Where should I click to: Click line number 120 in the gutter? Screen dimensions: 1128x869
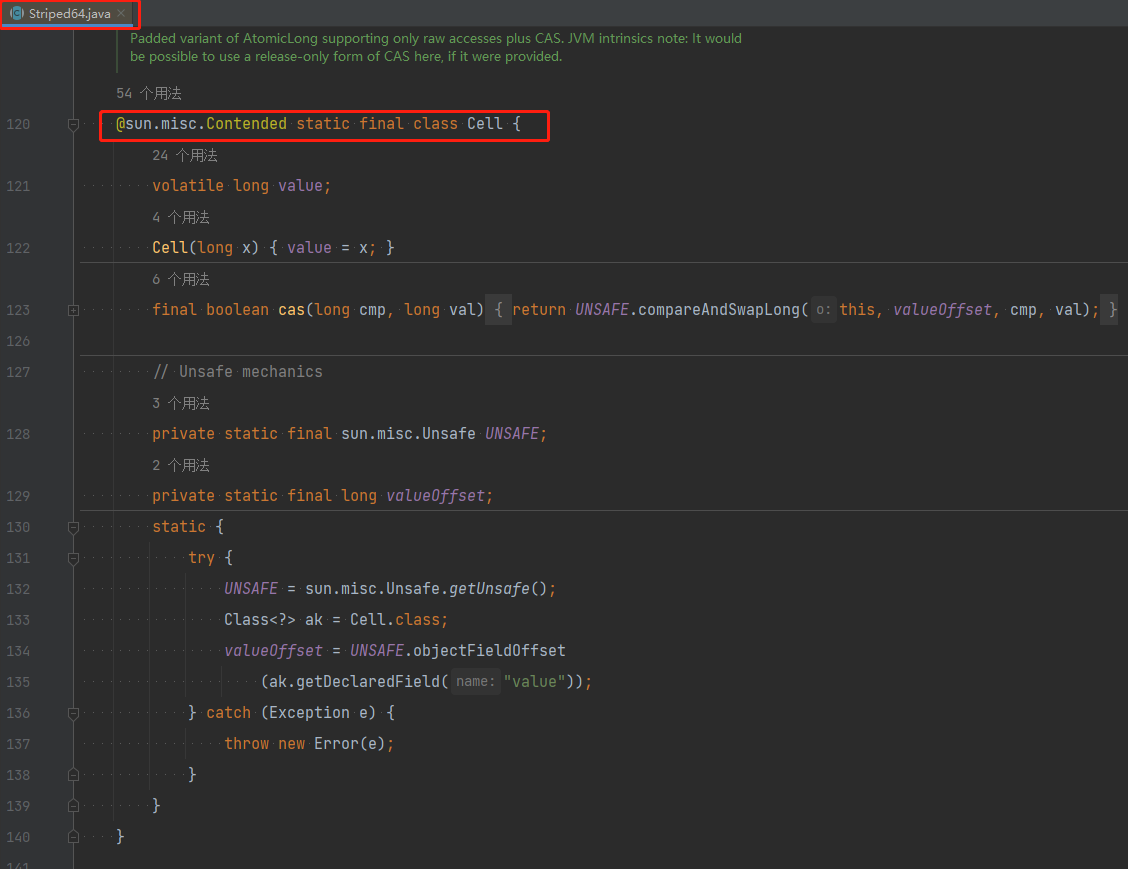[18, 124]
